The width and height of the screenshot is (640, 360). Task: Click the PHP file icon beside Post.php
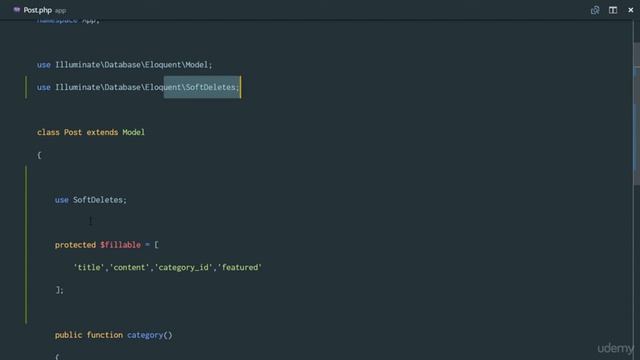click(x=16, y=10)
